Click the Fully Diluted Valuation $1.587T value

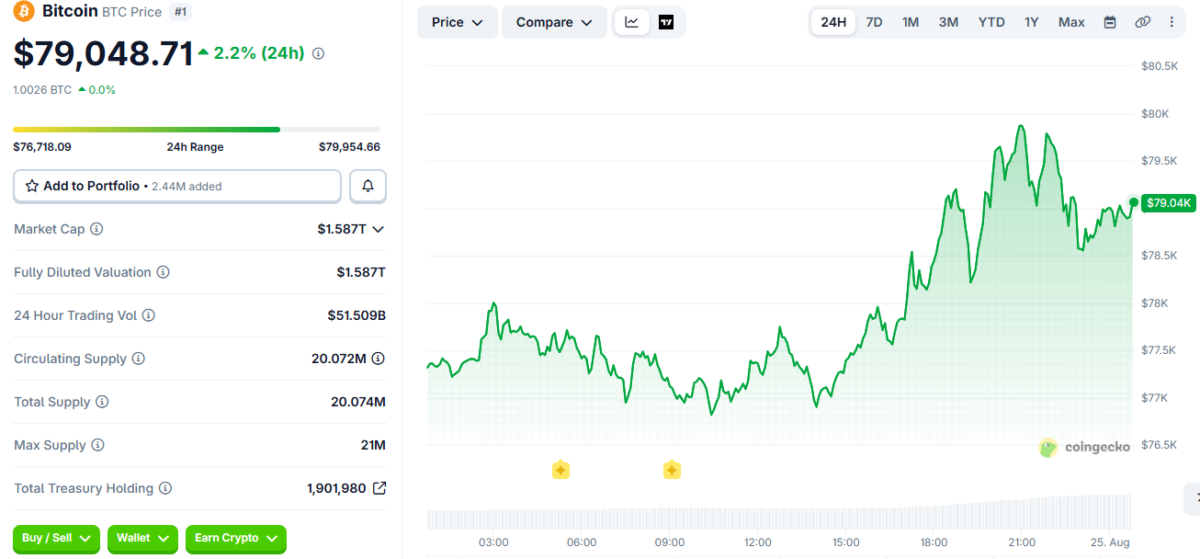(361, 272)
